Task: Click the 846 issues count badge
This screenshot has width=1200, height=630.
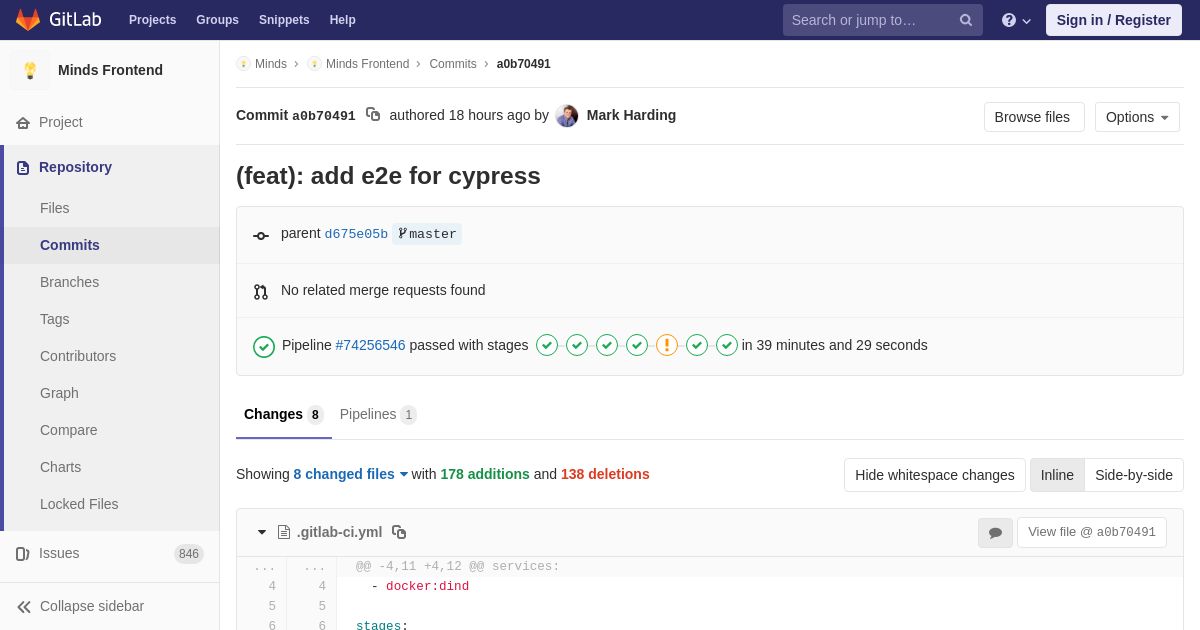Action: (189, 554)
